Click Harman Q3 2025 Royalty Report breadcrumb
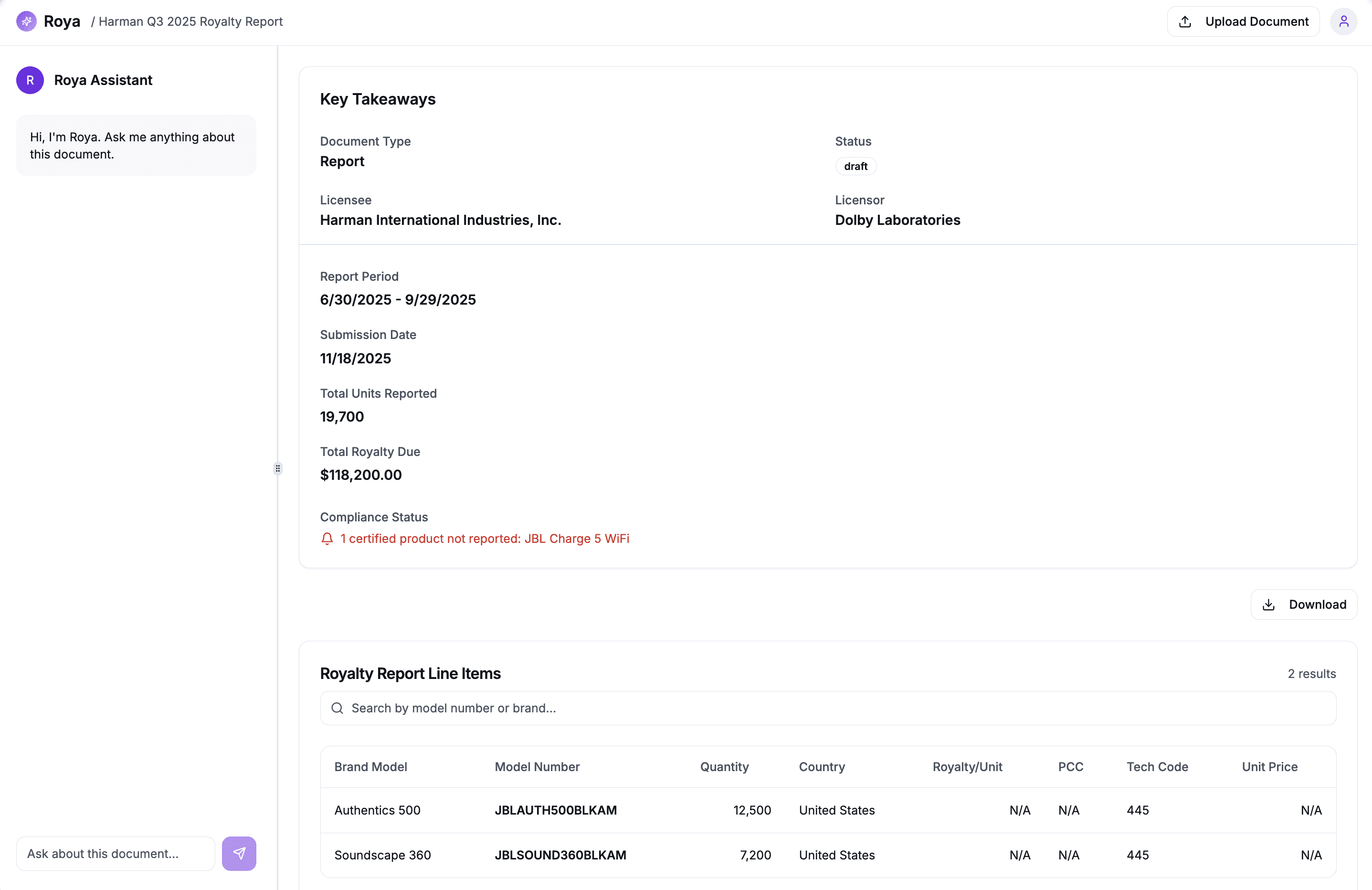Screen dimensions: 1372x890 [190, 22]
